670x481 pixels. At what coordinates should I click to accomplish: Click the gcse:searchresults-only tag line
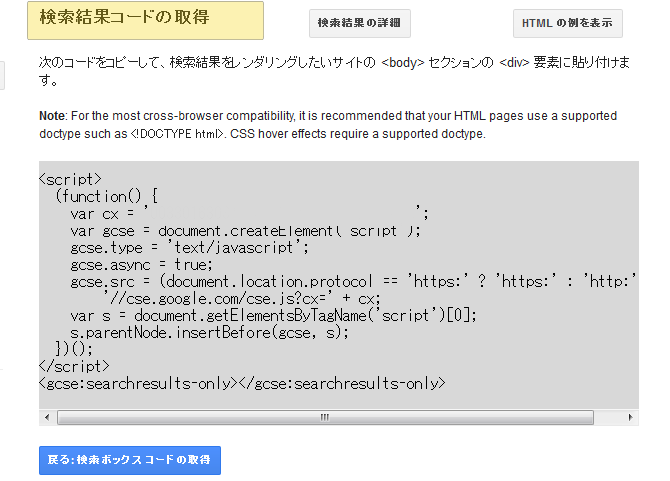(242, 383)
